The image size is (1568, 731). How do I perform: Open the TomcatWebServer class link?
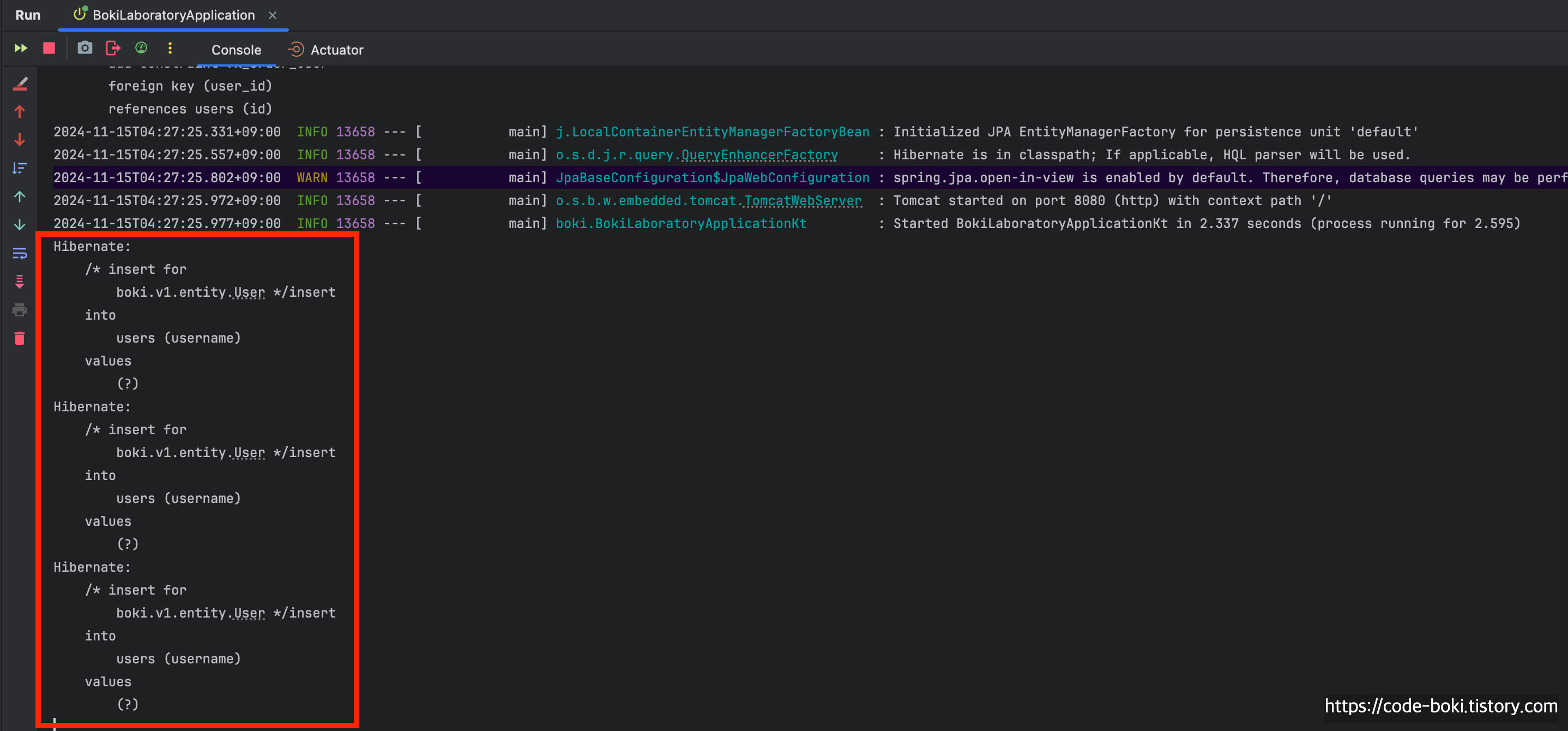pyautogui.click(x=802, y=200)
